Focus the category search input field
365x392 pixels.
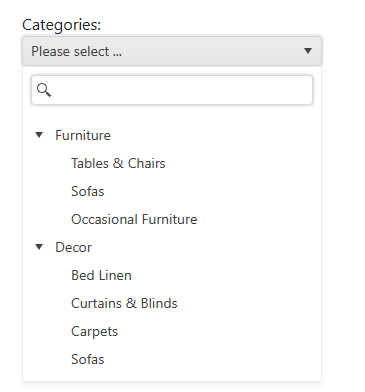[x=172, y=90]
